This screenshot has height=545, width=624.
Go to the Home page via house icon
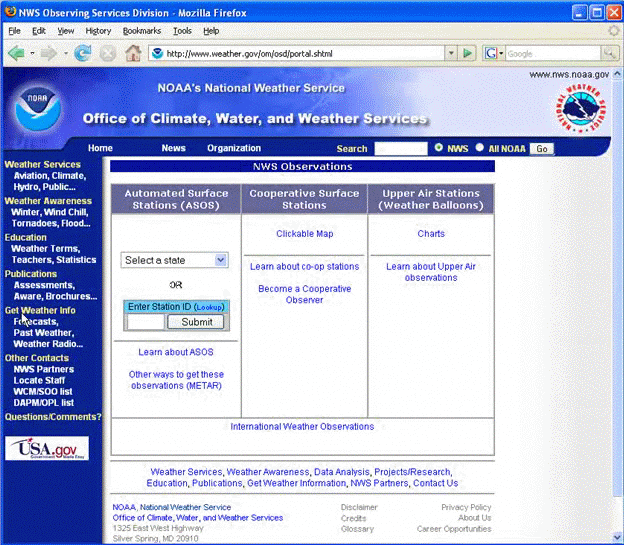(133, 53)
